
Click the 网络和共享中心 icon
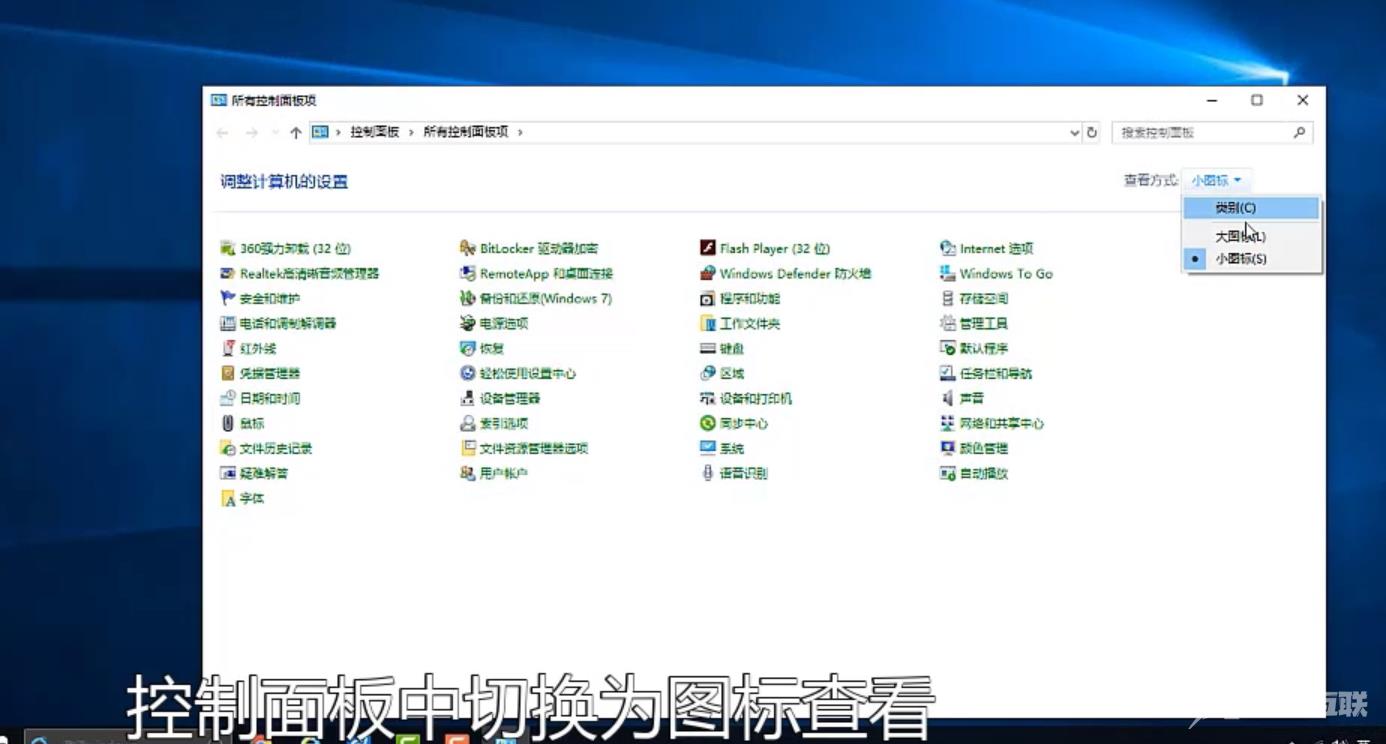click(x=947, y=423)
